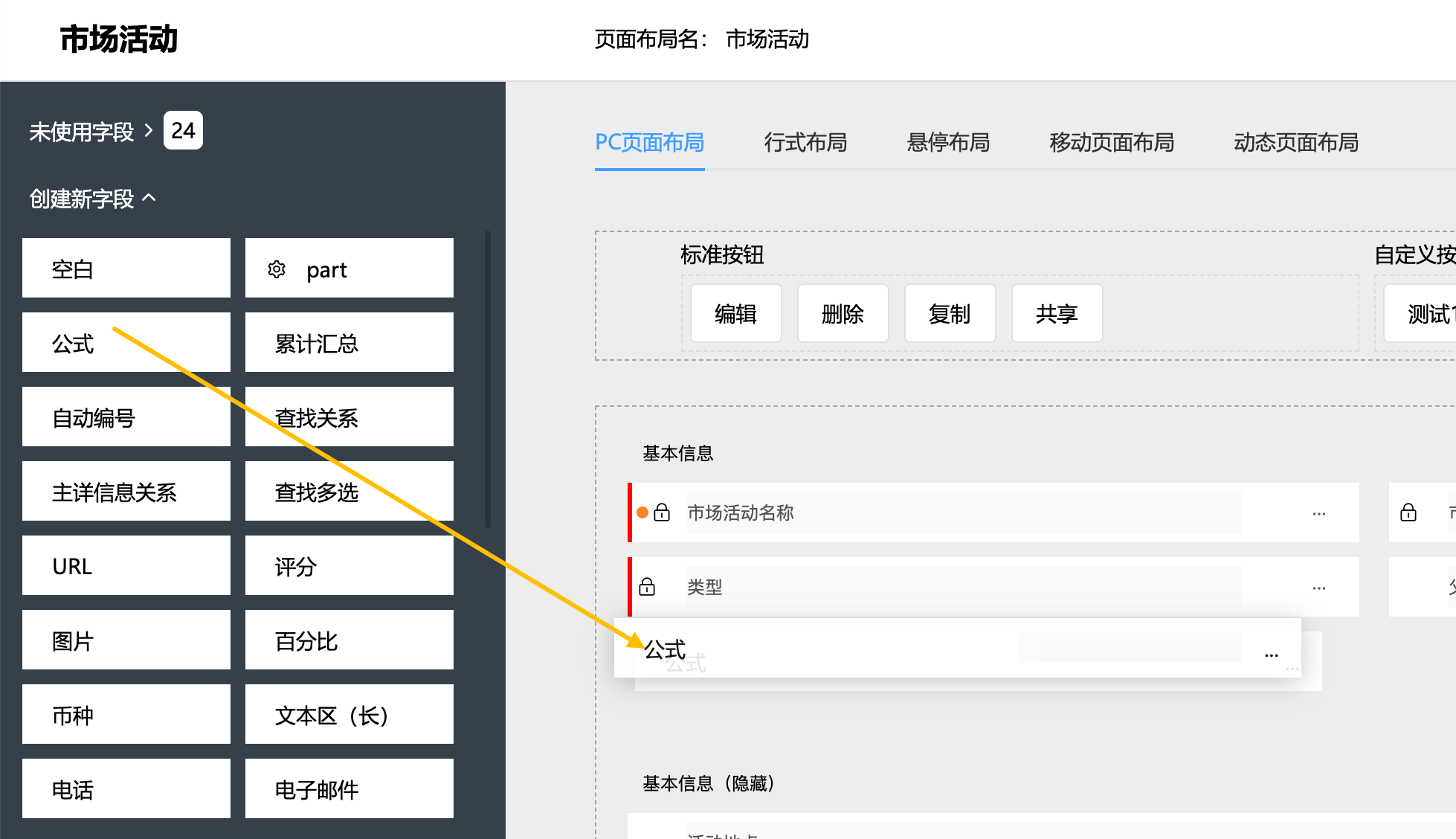
Task: Open the ellipsis menu for 市场活动名称
Action: pos(1318,513)
